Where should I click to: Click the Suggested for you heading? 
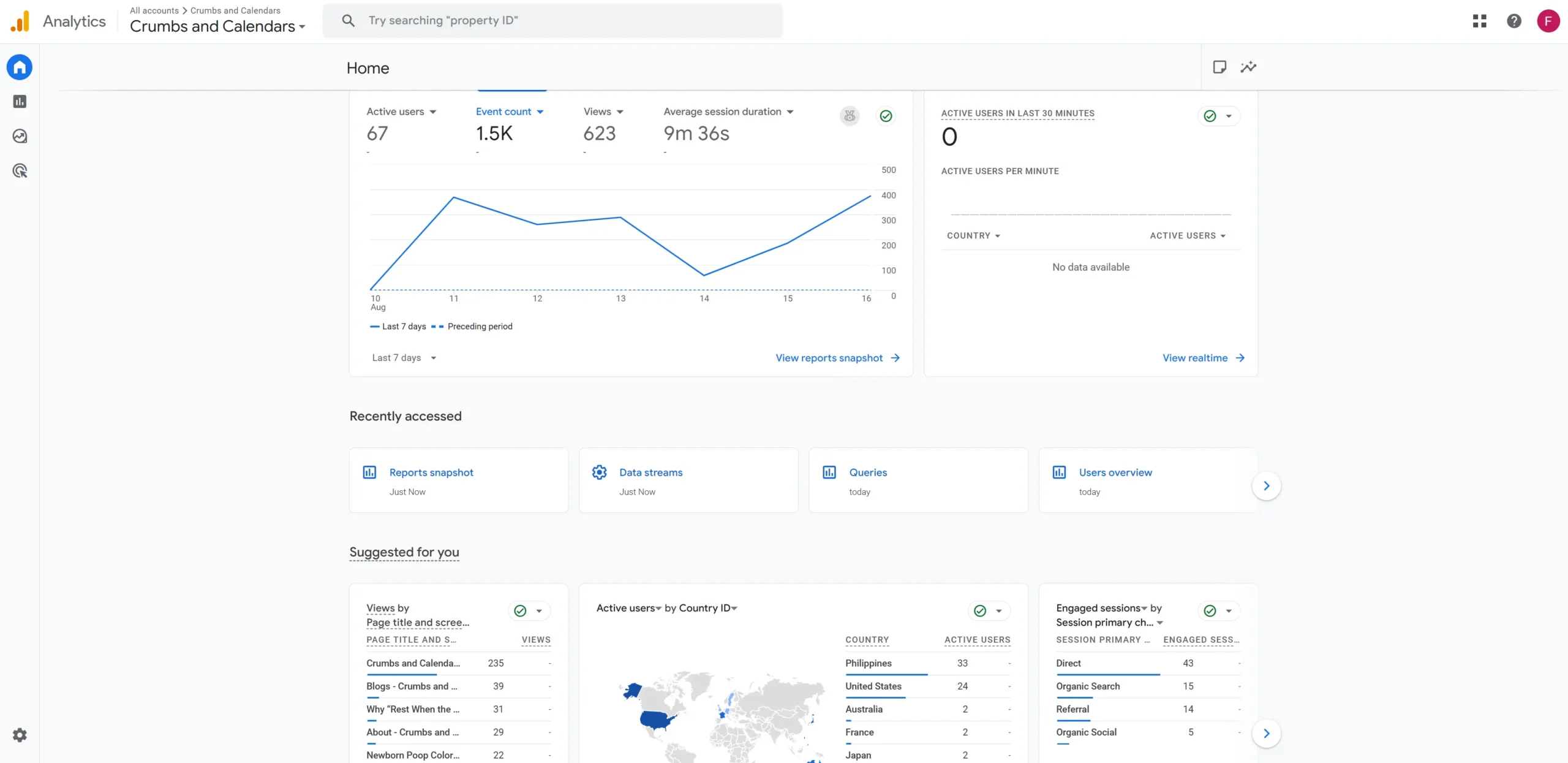click(404, 552)
